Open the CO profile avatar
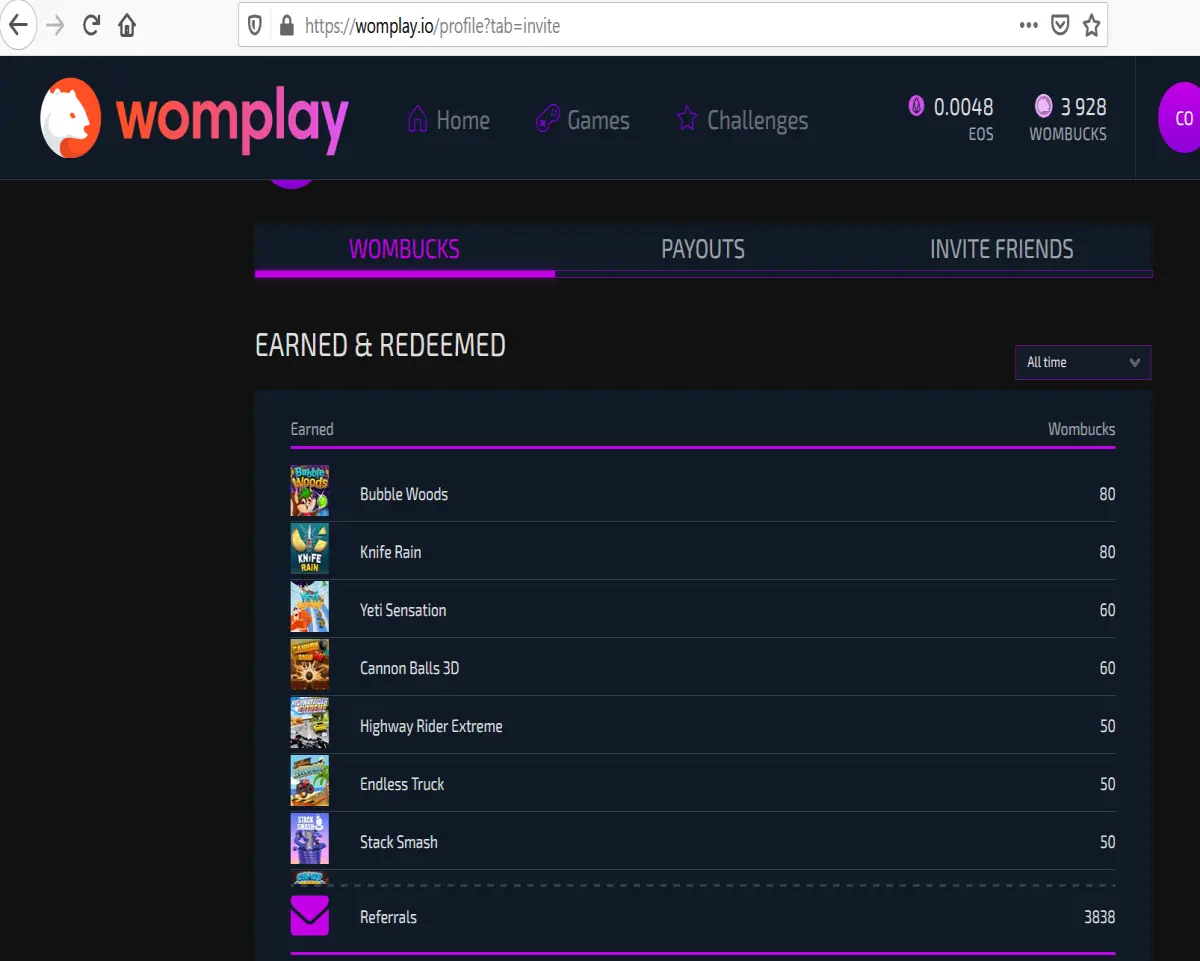 [1182, 118]
